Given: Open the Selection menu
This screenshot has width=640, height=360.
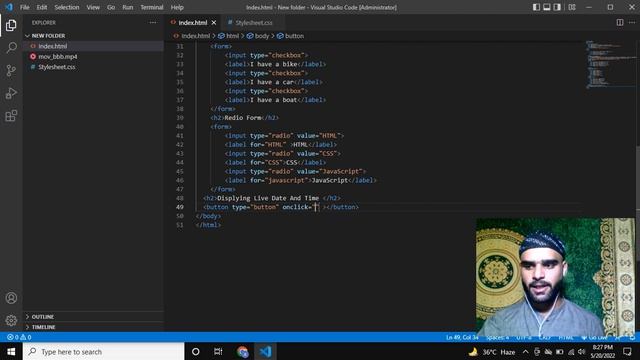Looking at the screenshot, I should 67,7.
